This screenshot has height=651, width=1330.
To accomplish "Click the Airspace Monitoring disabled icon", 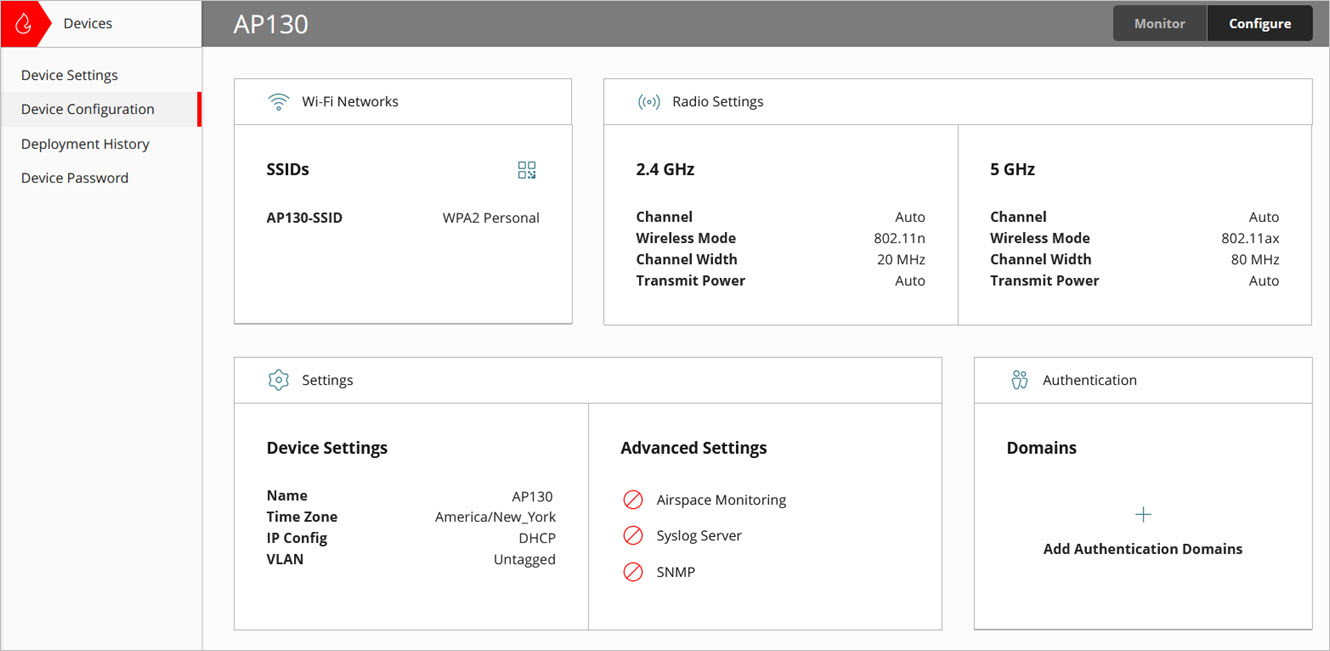I will [633, 499].
